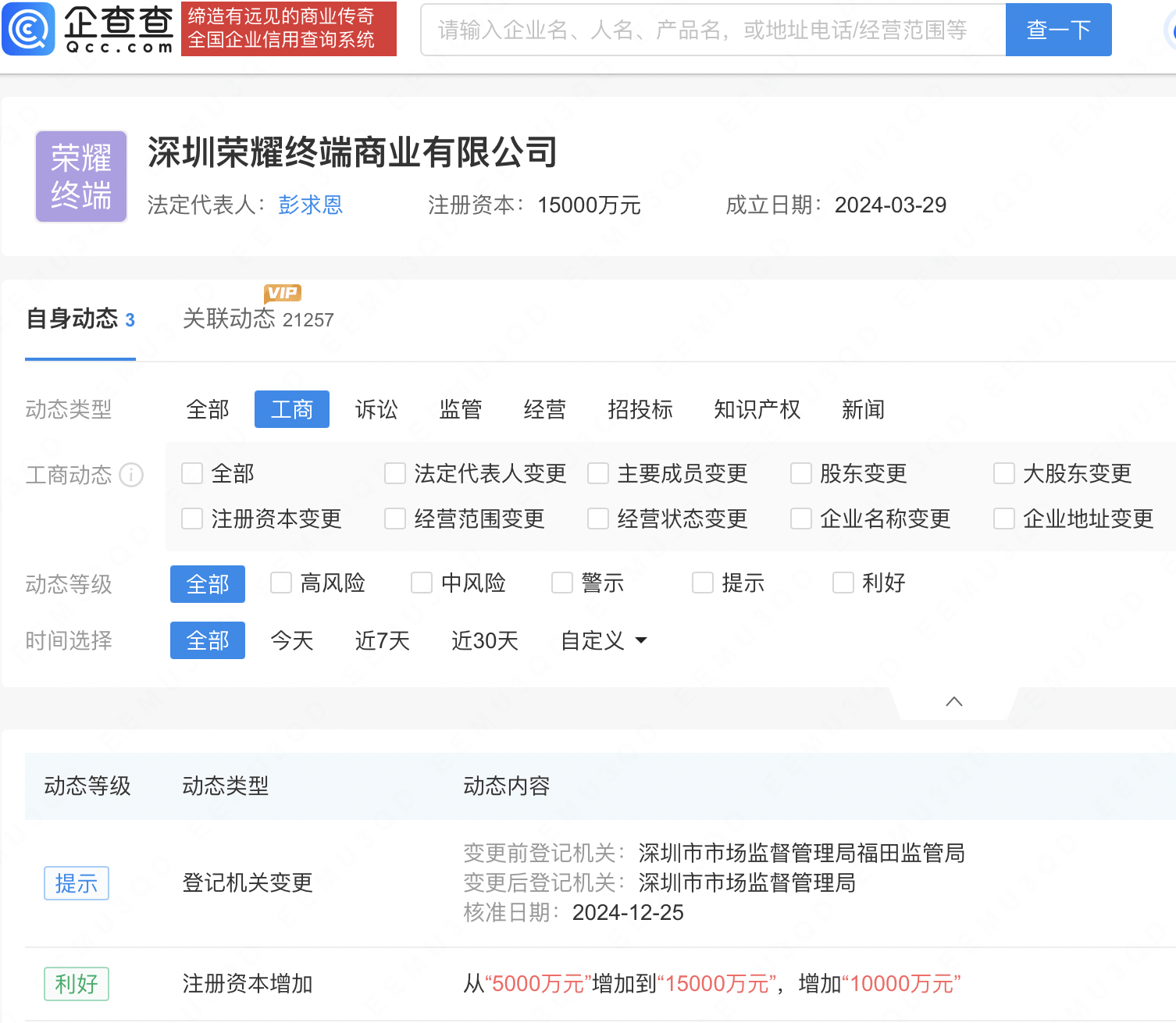Switch to the 自身动态 tab

[x=80, y=319]
